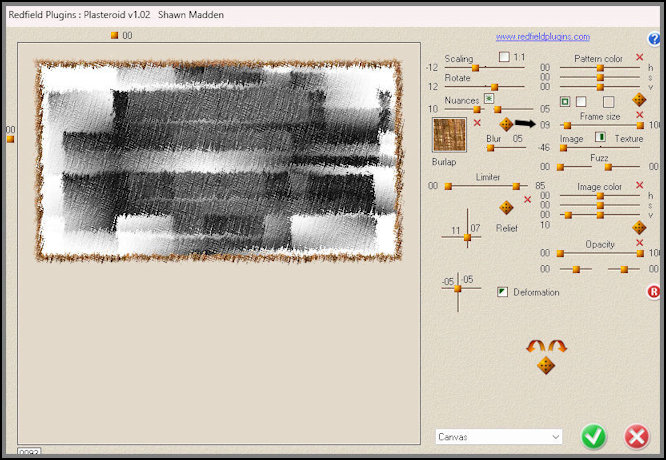Open the Canvas preset dropdown
Viewport: 666px width, 460px height.
[499, 437]
